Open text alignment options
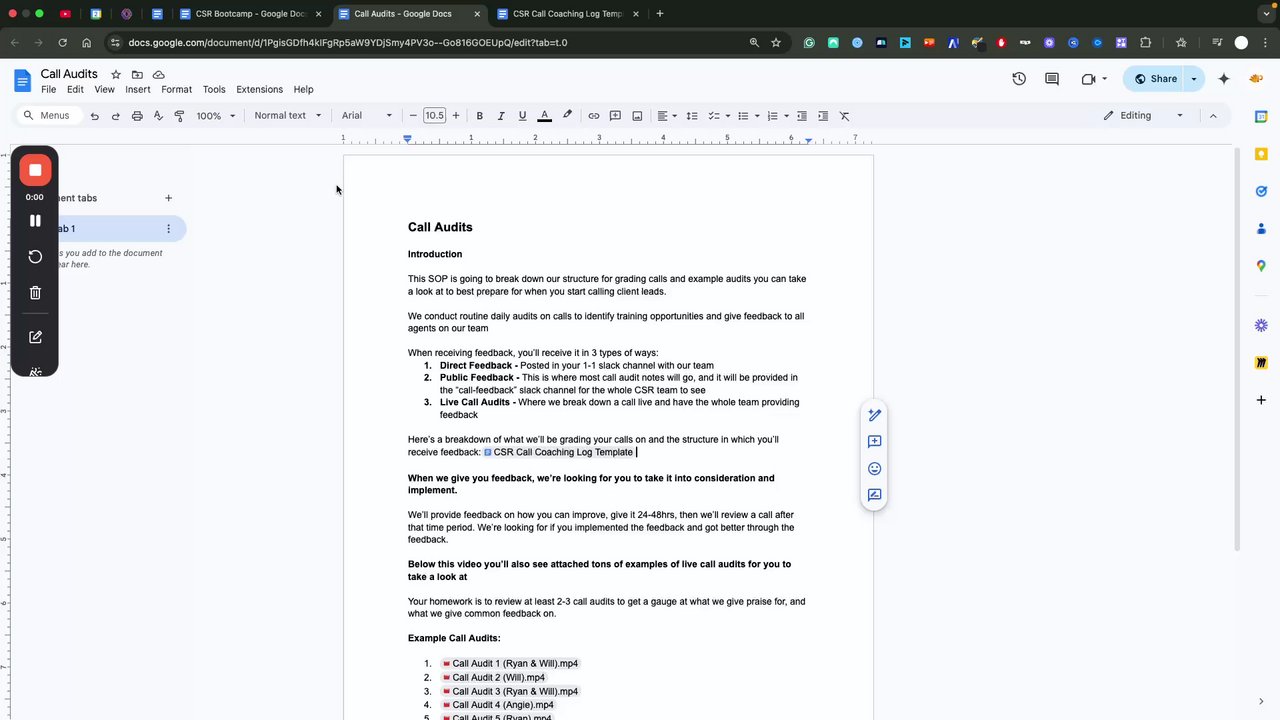Screen dimensions: 1280x720 667,116
